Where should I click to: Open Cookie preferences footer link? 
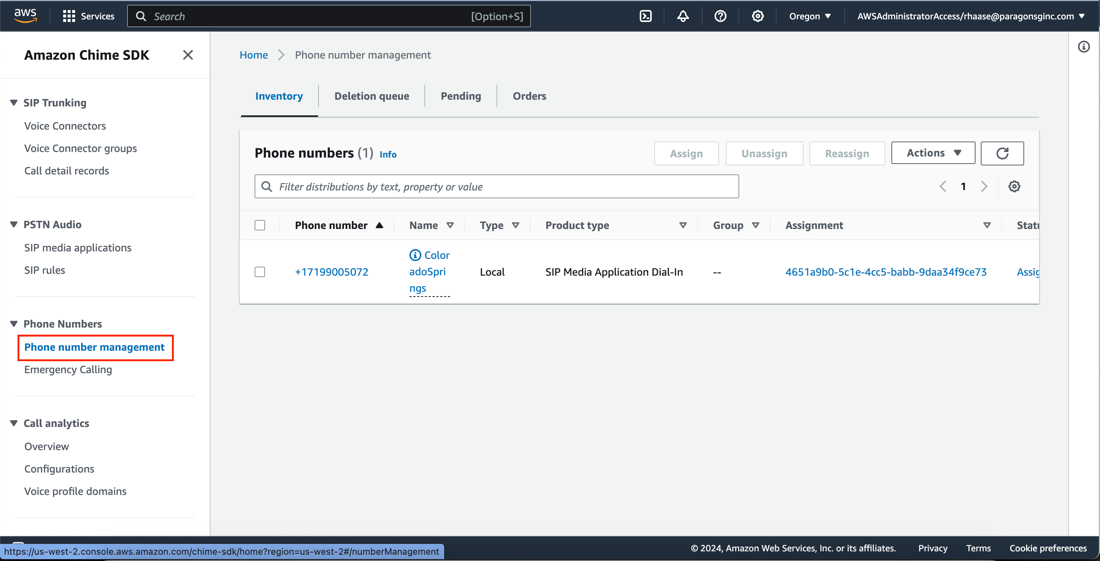tap(1048, 548)
